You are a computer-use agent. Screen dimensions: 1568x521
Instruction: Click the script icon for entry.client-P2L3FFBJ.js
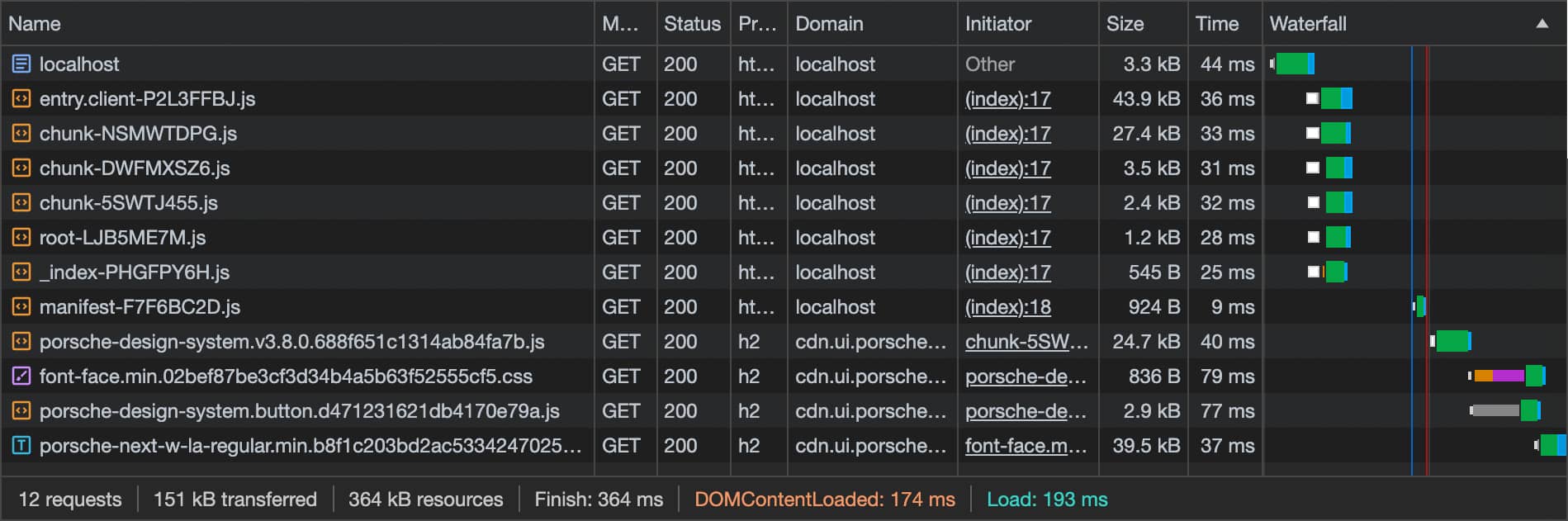[x=21, y=99]
